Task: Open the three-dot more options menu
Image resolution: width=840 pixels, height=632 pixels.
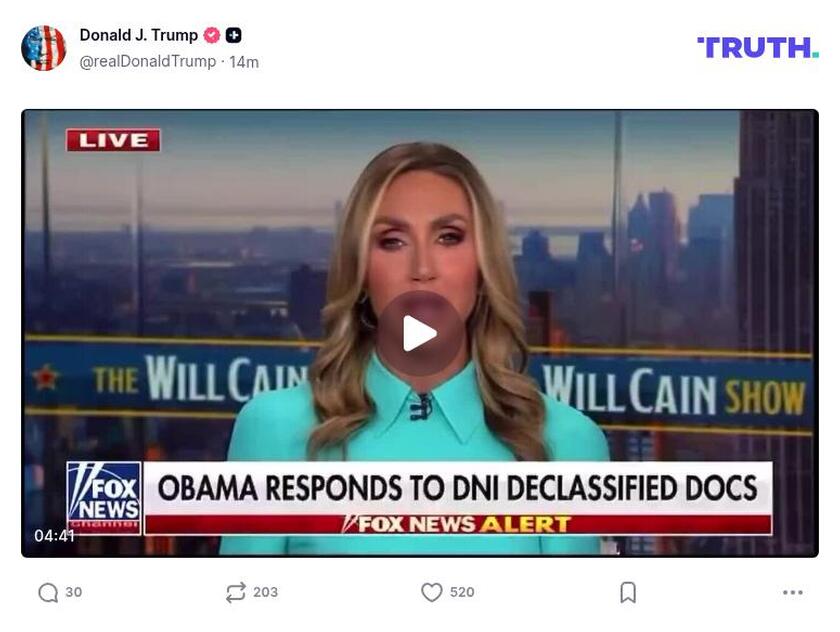Action: point(792,592)
